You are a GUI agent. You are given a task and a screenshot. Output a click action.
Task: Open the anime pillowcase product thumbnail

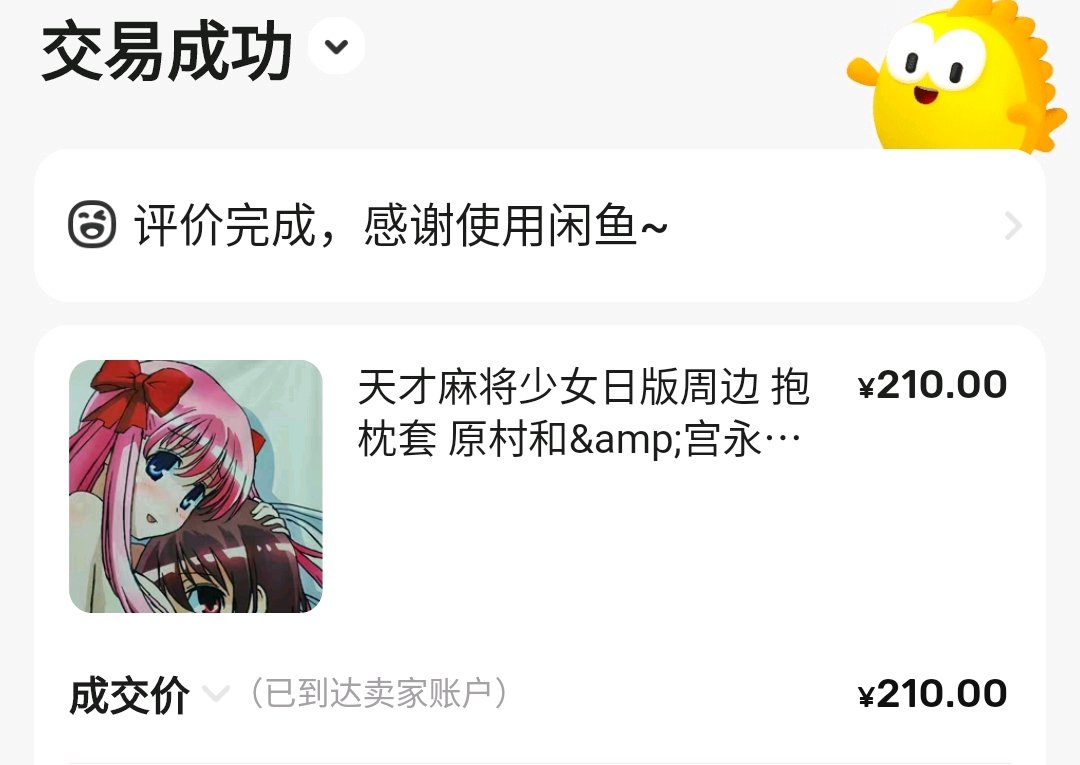click(196, 486)
